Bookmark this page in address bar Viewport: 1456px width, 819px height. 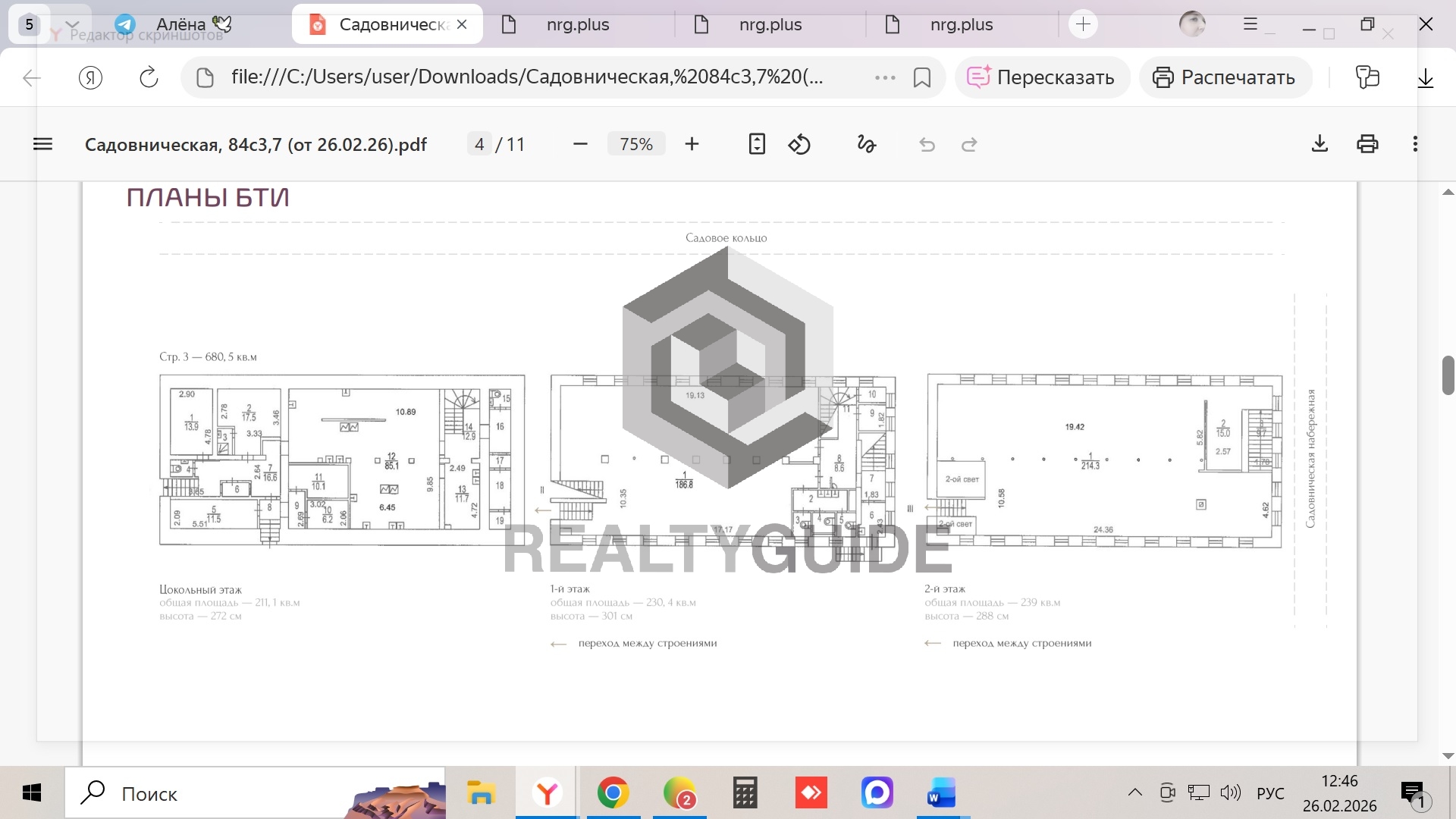[x=922, y=77]
